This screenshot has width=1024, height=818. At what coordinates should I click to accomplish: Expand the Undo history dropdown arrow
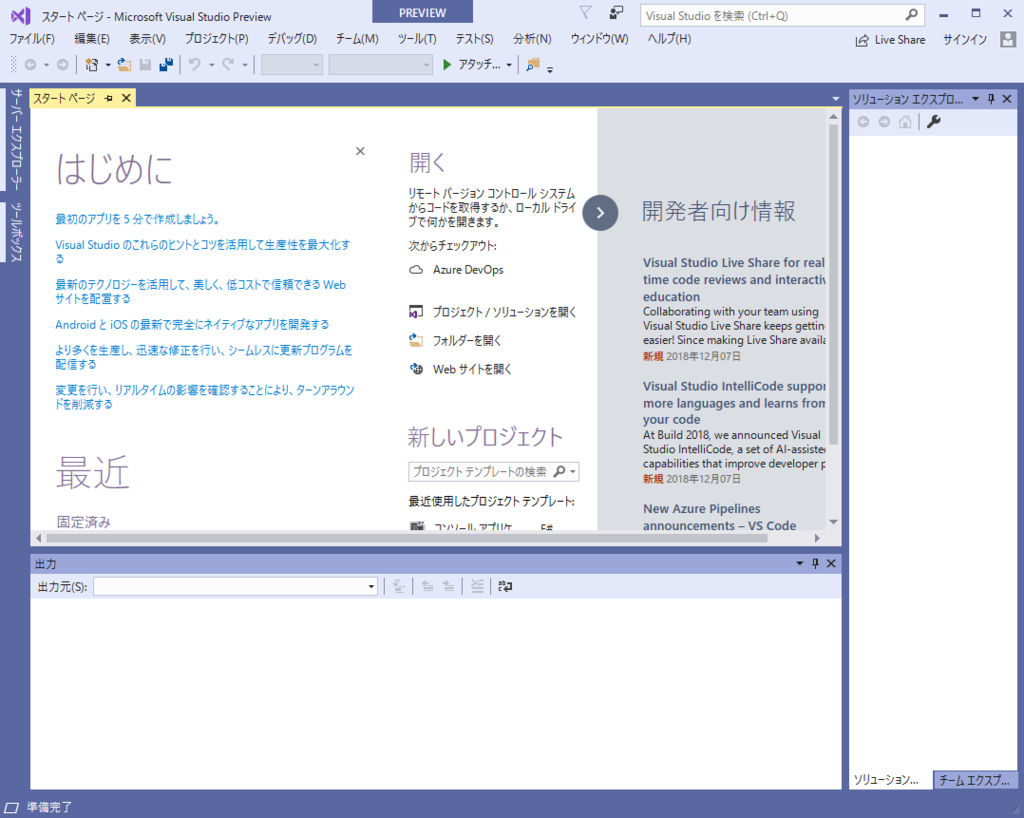coord(211,65)
